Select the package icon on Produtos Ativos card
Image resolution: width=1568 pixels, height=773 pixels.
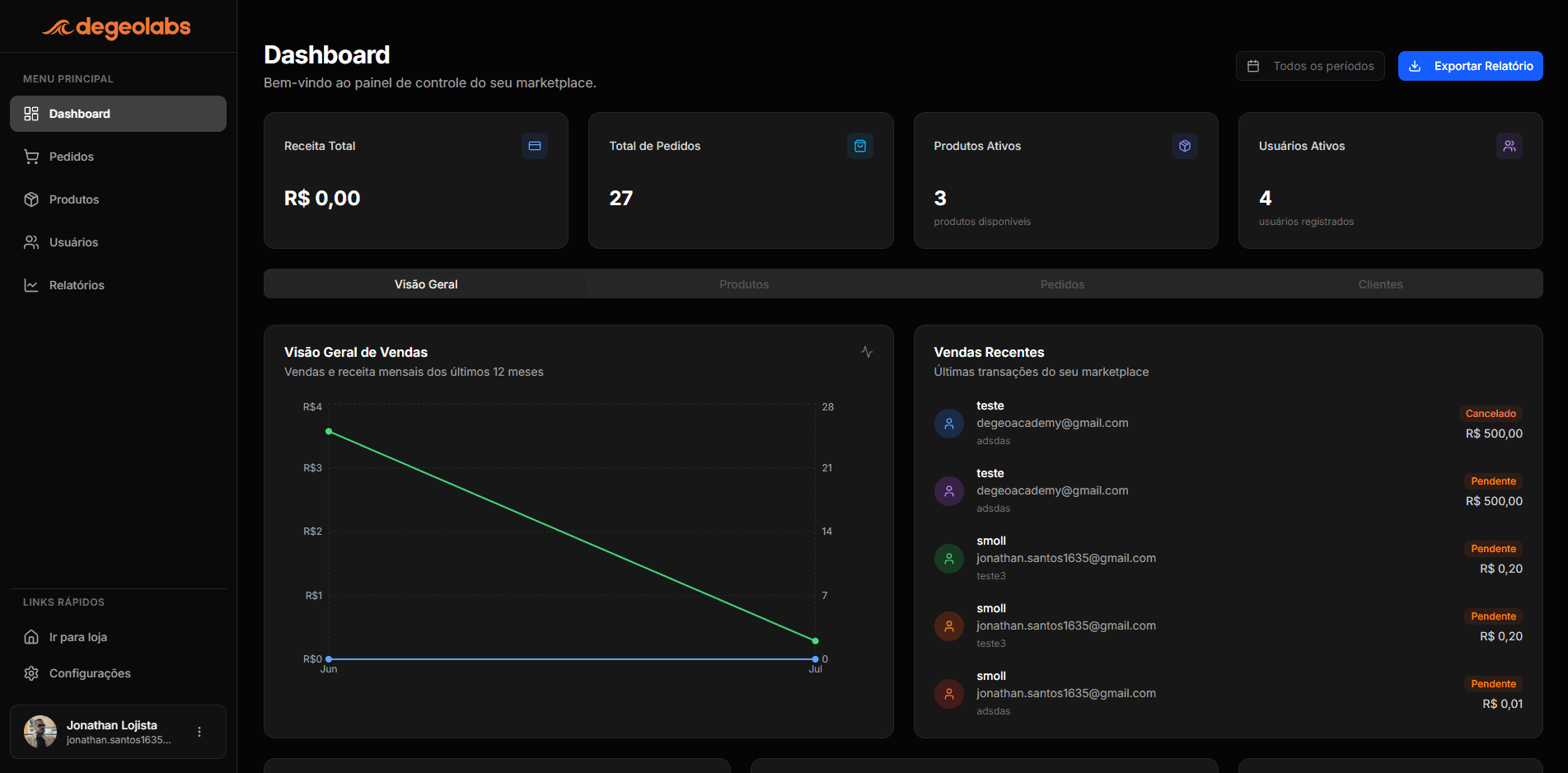pos(1185,146)
